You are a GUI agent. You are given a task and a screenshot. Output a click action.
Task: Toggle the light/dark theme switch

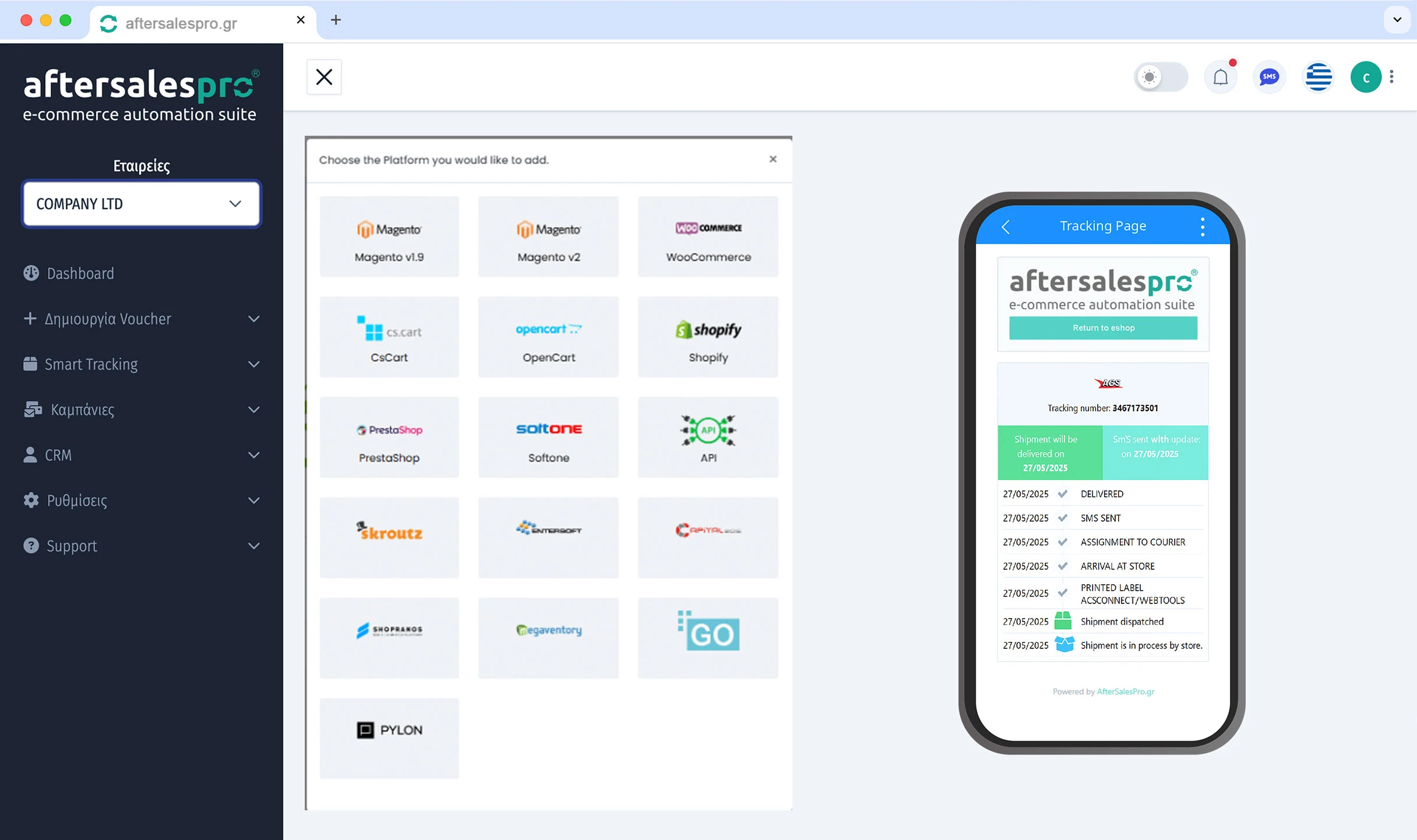(x=1161, y=77)
